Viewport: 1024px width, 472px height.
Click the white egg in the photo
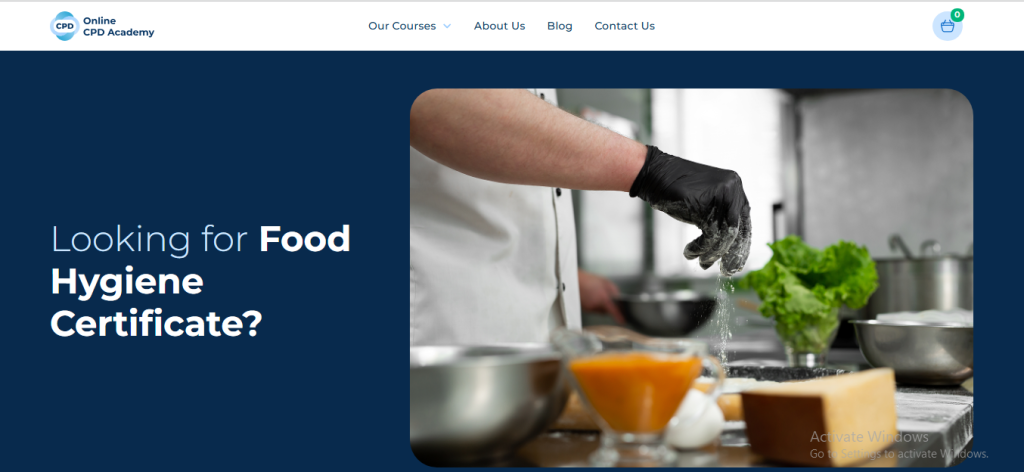click(695, 420)
